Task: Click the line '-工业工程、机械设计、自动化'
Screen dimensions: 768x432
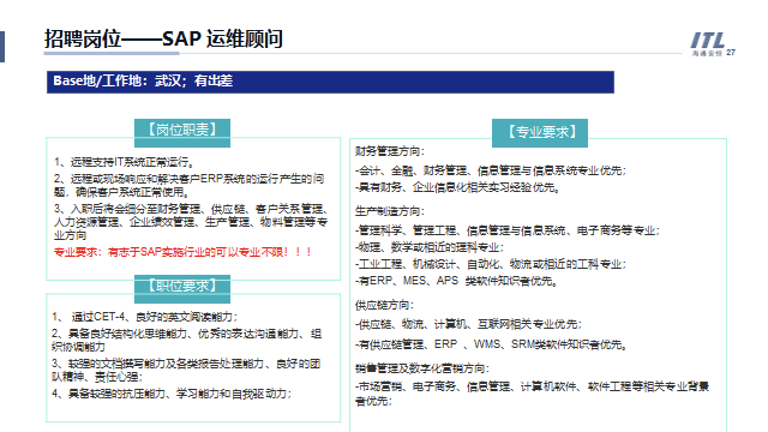Action: click(490, 264)
